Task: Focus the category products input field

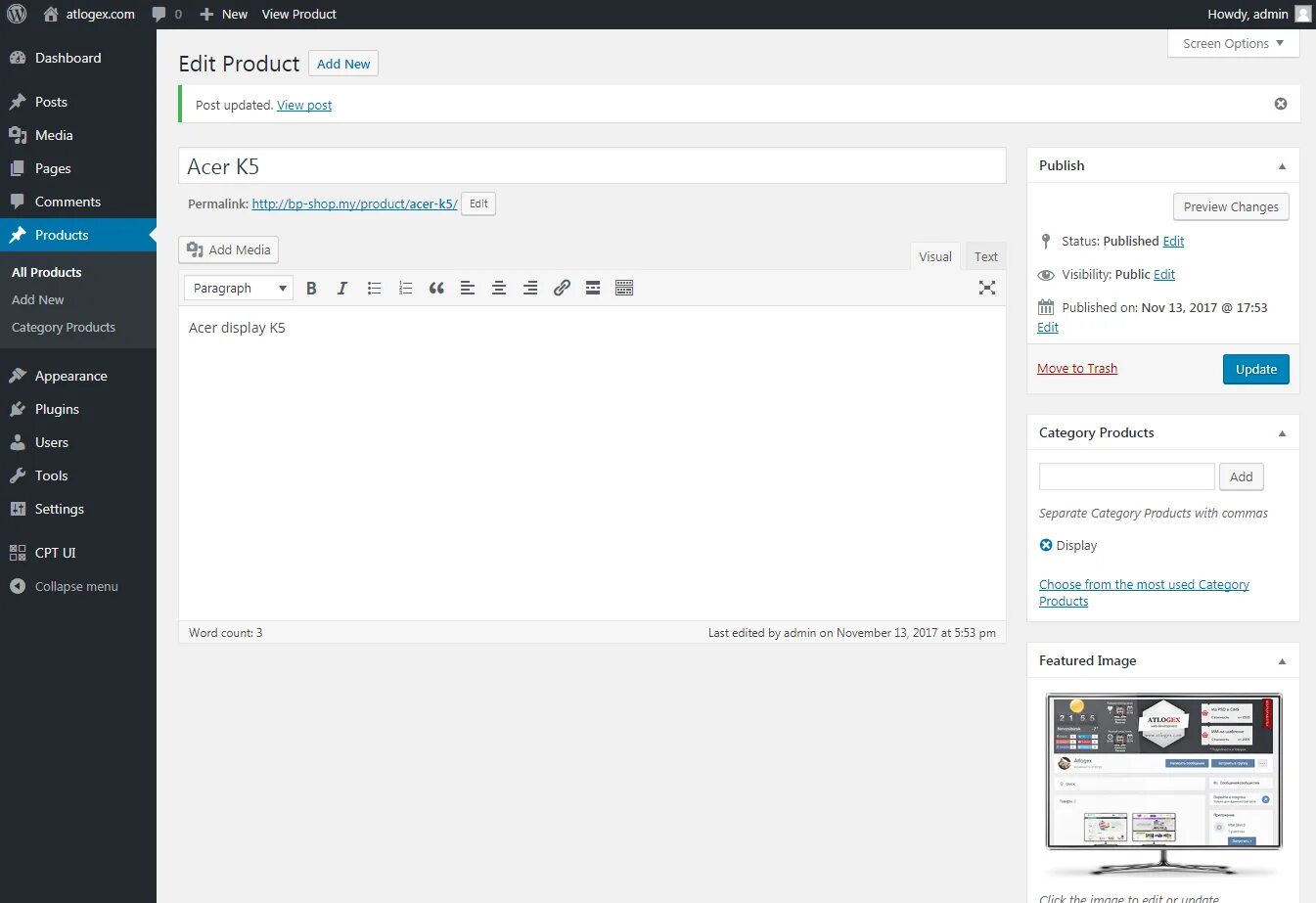Action: point(1127,476)
